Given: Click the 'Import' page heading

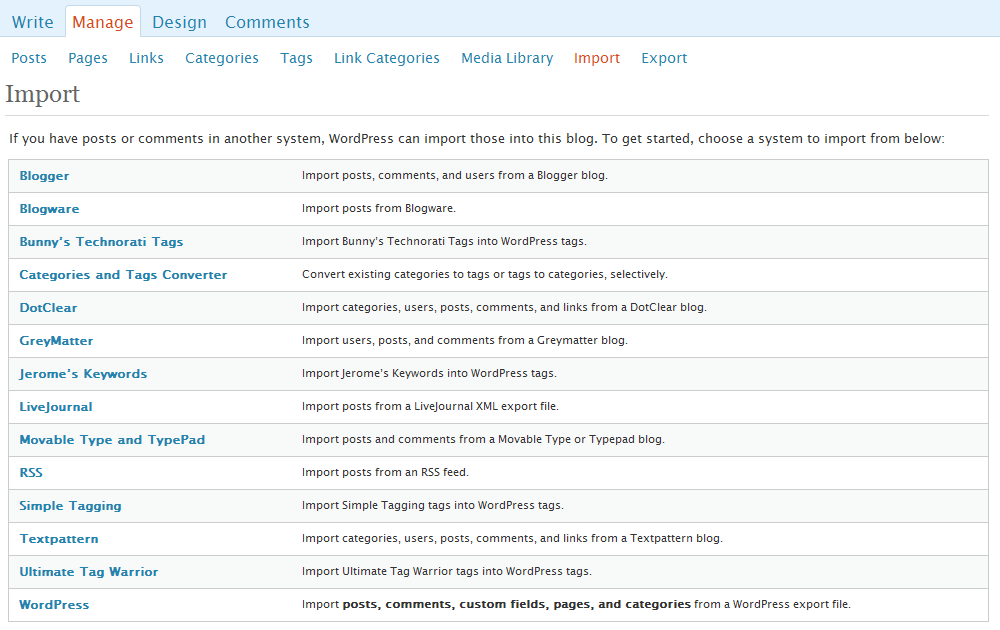Looking at the screenshot, I should (43, 94).
